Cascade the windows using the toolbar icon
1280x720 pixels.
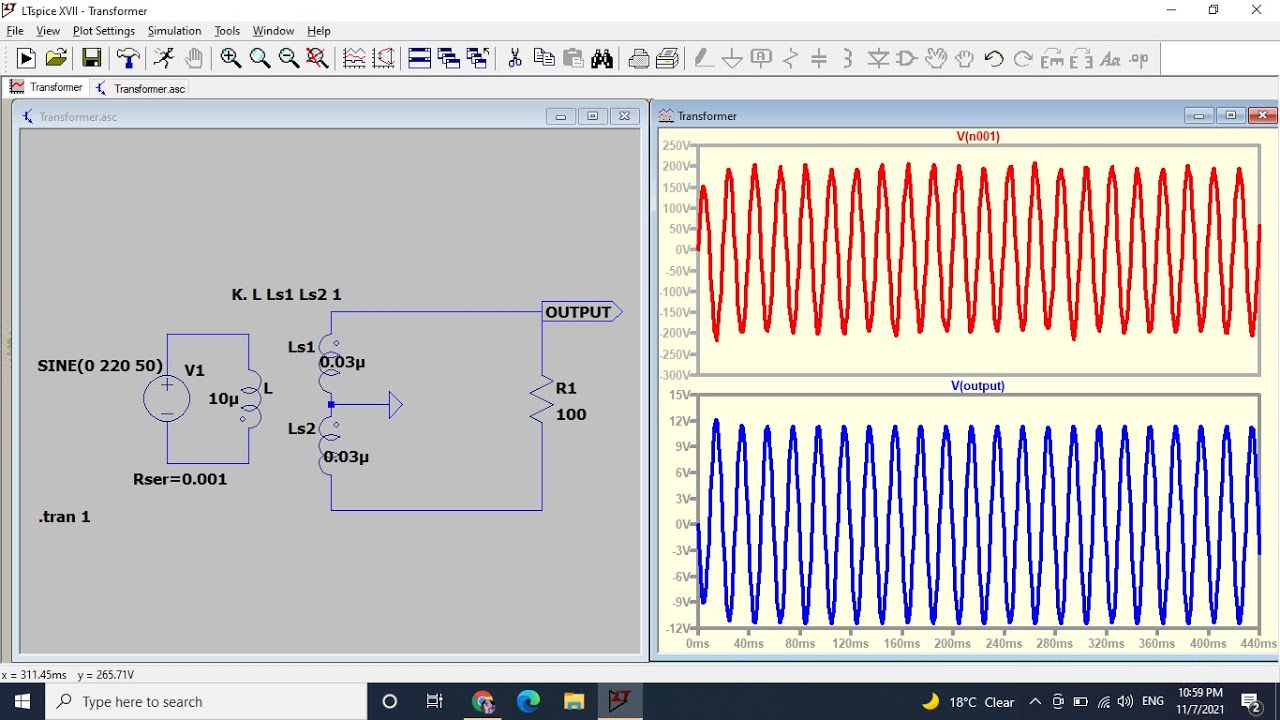(449, 58)
